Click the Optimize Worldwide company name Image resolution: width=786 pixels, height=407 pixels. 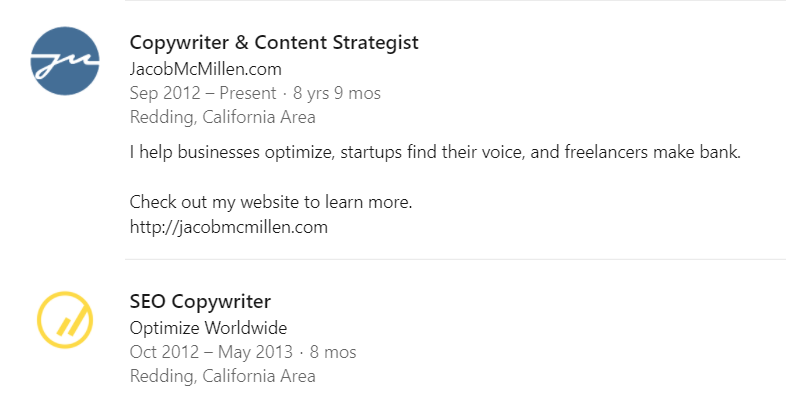(x=209, y=328)
